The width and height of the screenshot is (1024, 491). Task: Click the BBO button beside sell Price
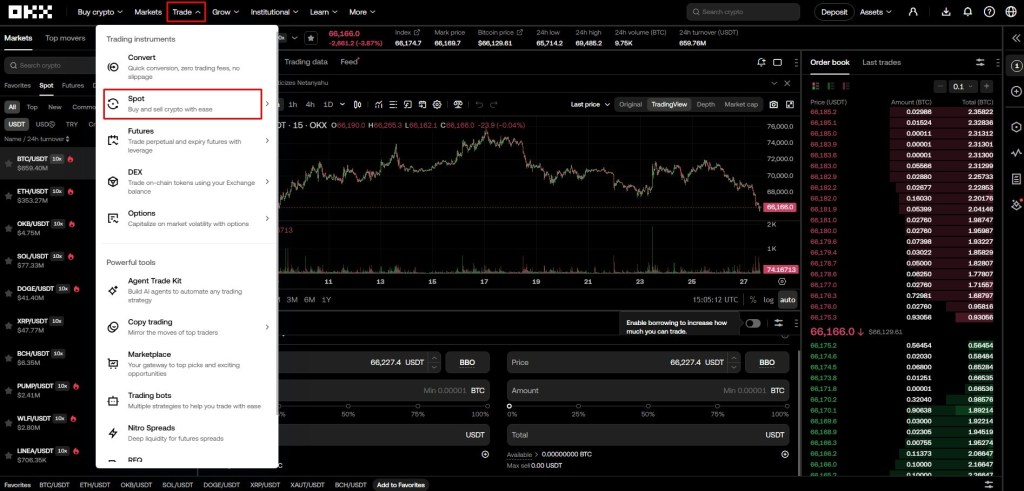[767, 362]
